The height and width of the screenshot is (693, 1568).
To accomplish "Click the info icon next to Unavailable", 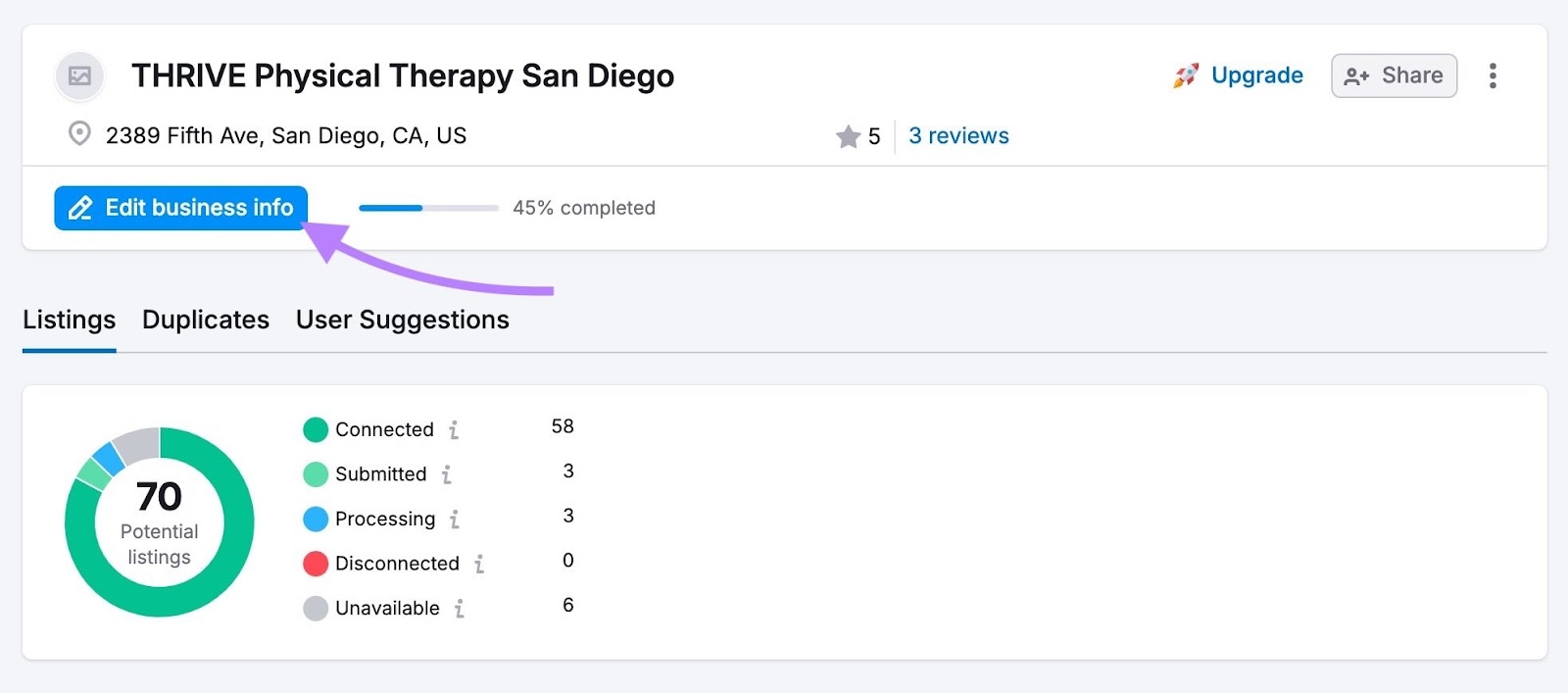I will 459,609.
